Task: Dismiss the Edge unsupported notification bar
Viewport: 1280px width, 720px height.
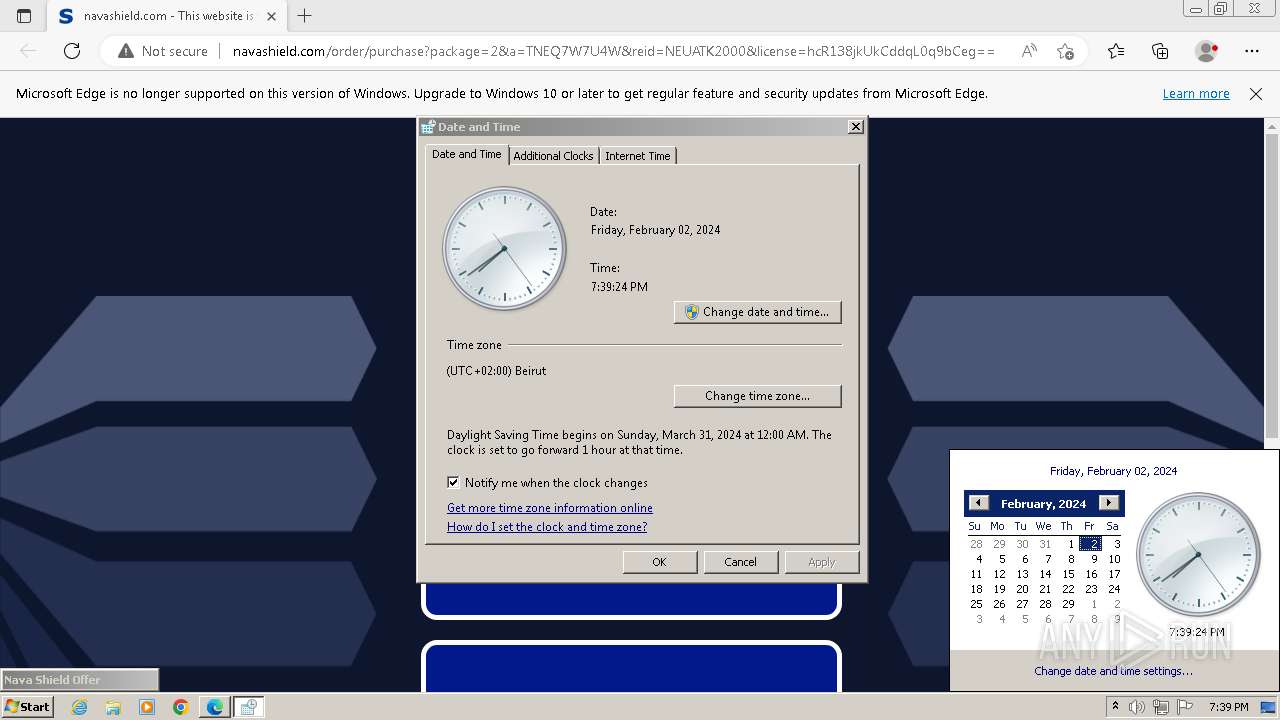Action: pyautogui.click(x=1256, y=93)
